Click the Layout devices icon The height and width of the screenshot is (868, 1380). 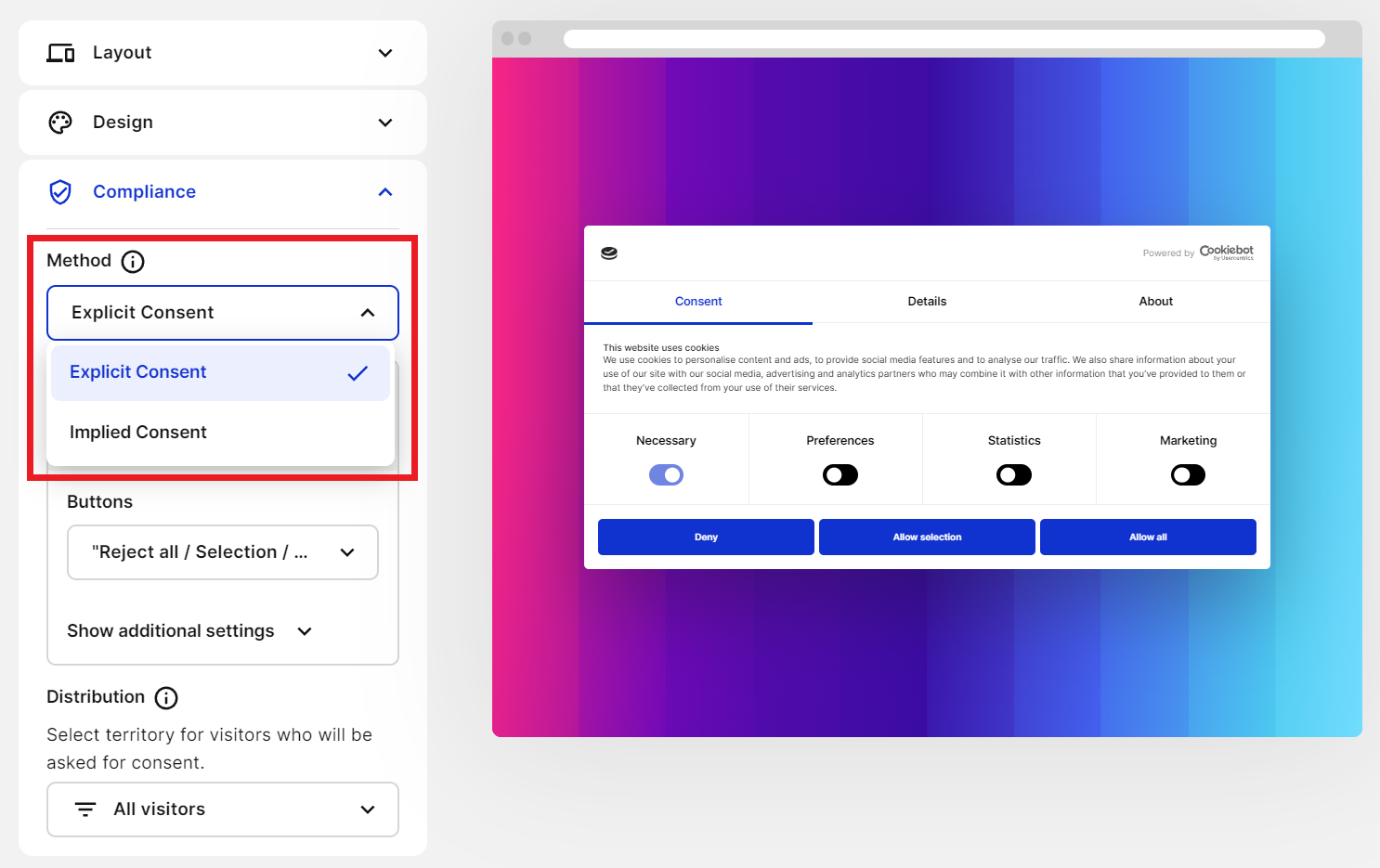(x=60, y=53)
